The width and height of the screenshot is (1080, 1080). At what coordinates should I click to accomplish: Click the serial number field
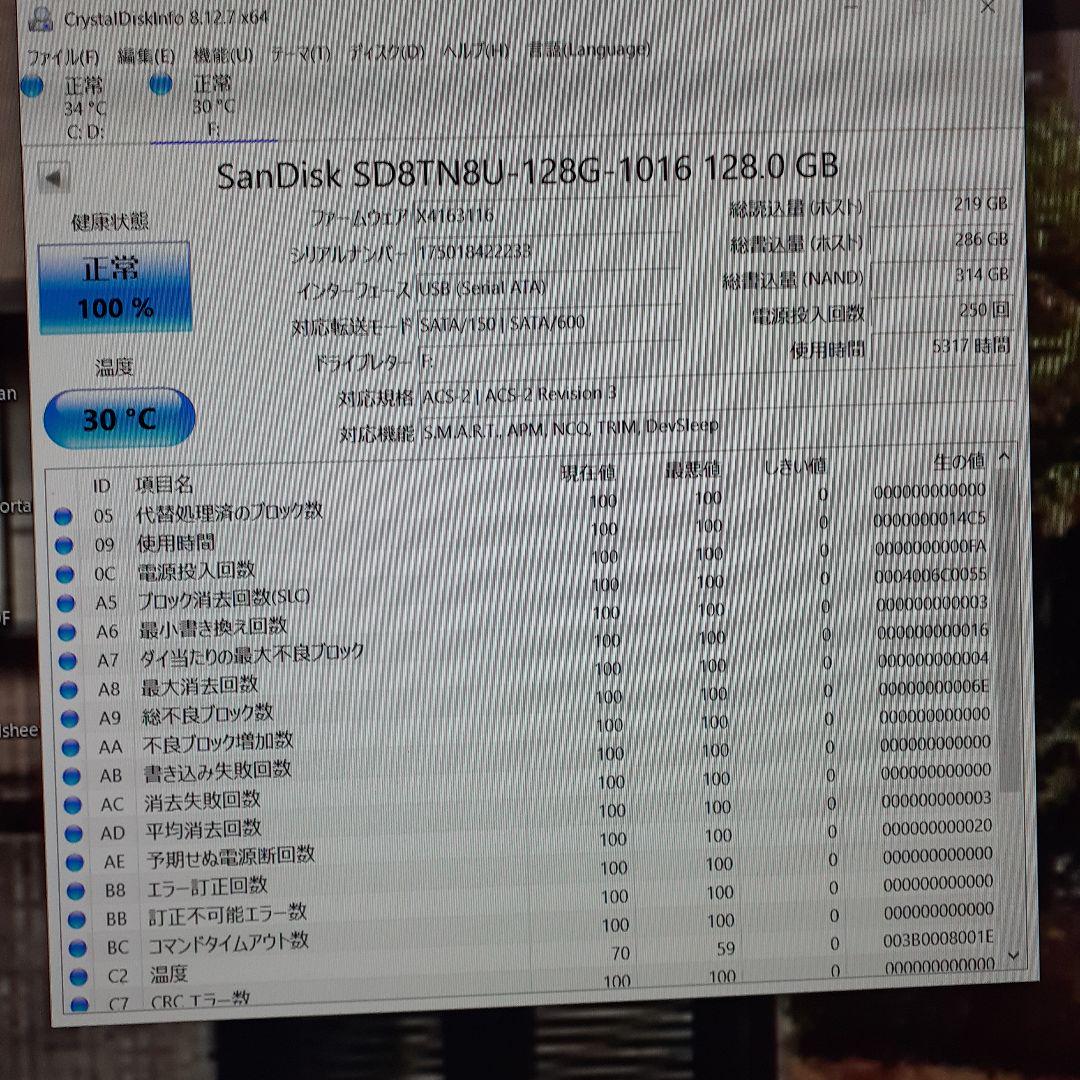(x=547, y=251)
